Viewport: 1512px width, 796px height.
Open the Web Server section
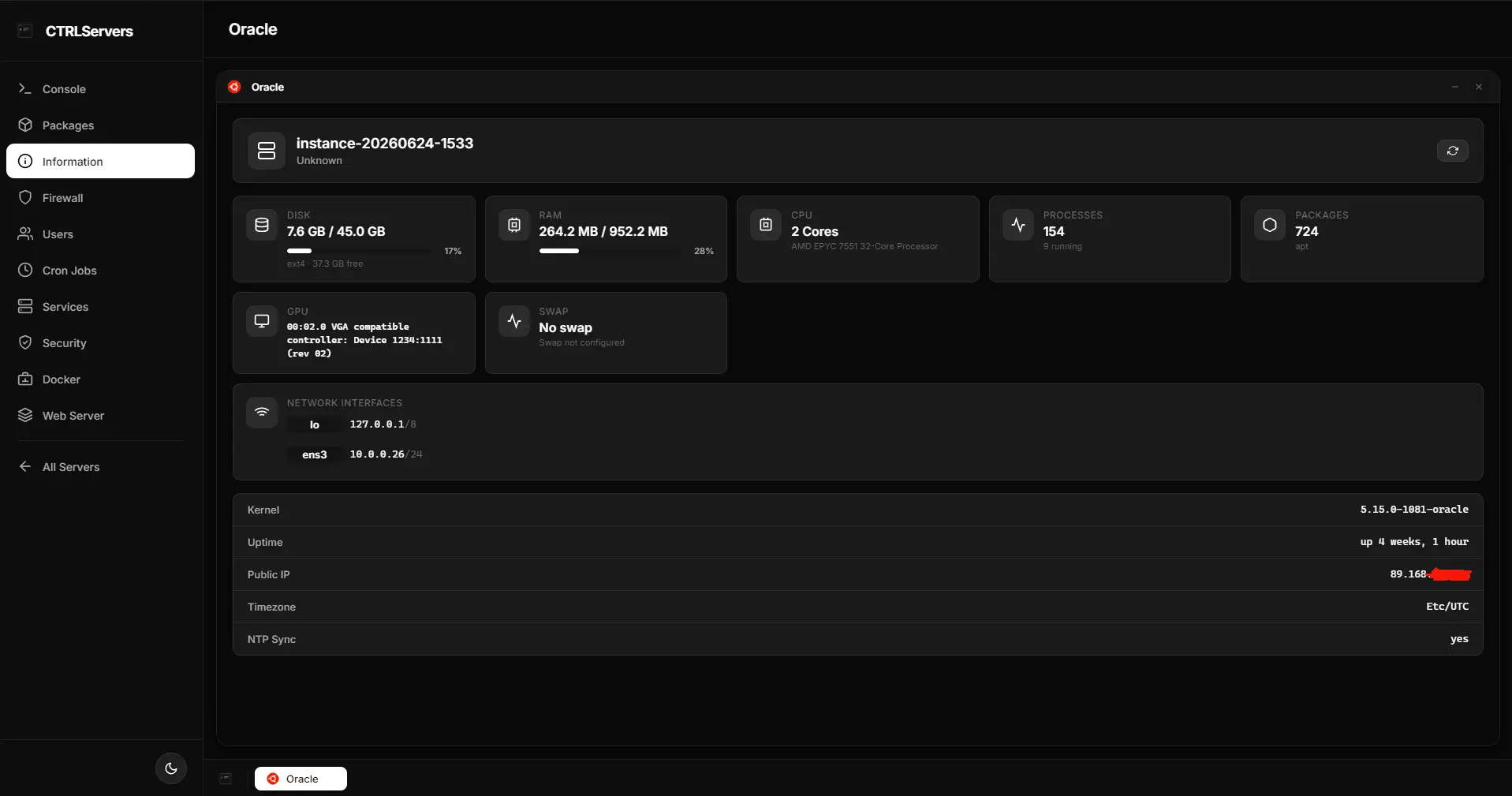pyautogui.click(x=100, y=416)
